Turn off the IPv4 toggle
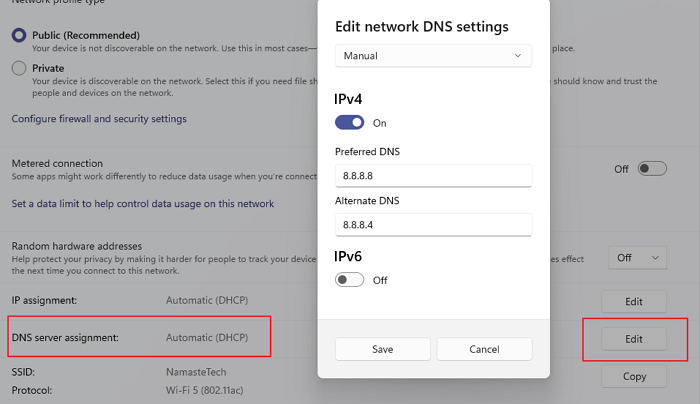Viewport: 700px width, 404px height. (x=350, y=123)
